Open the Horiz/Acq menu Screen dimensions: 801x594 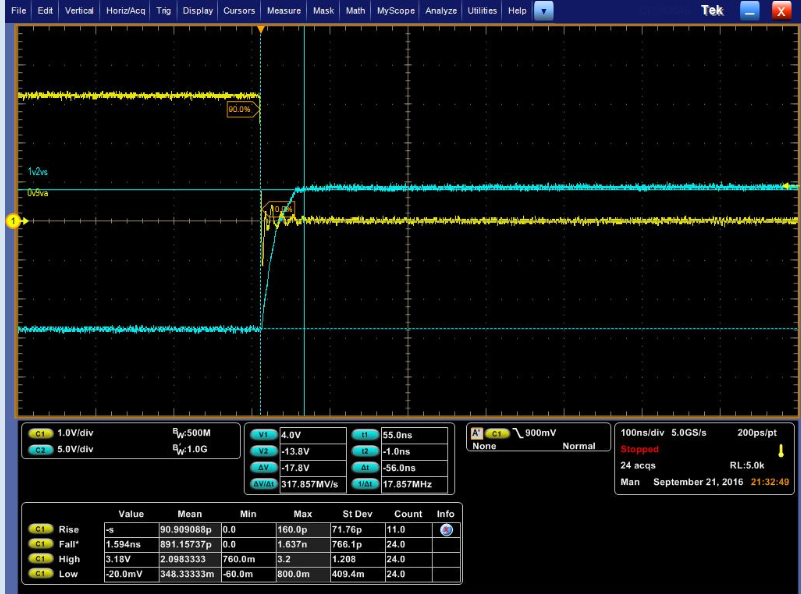(x=125, y=10)
